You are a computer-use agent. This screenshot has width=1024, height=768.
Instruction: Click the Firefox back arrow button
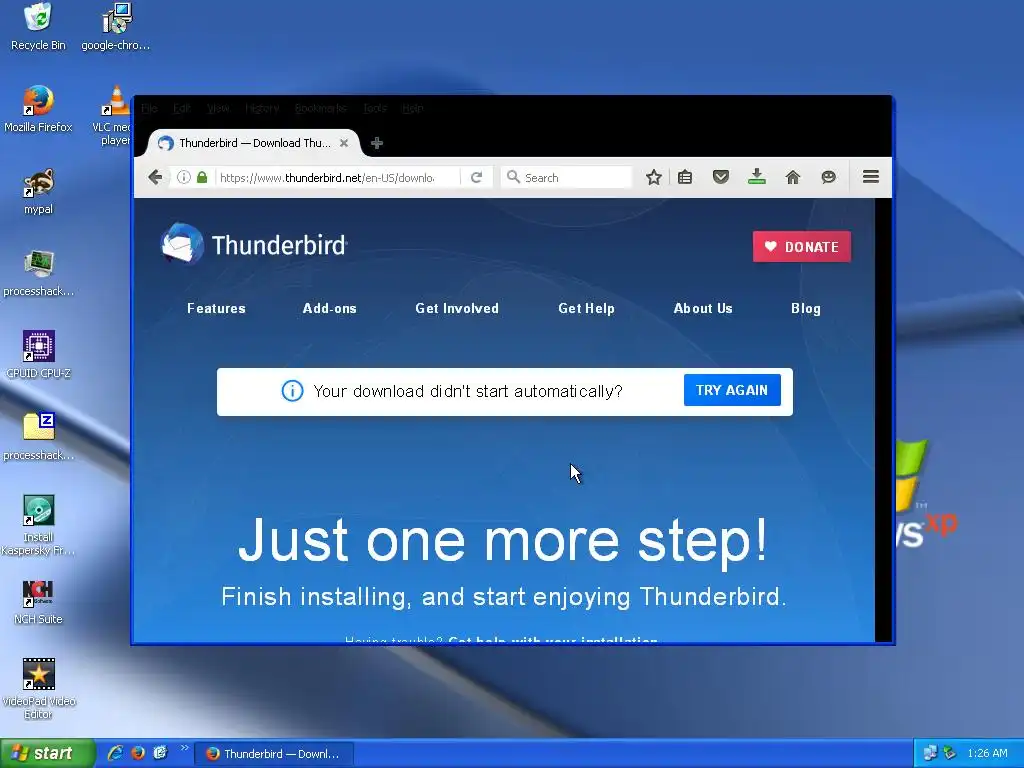point(155,177)
